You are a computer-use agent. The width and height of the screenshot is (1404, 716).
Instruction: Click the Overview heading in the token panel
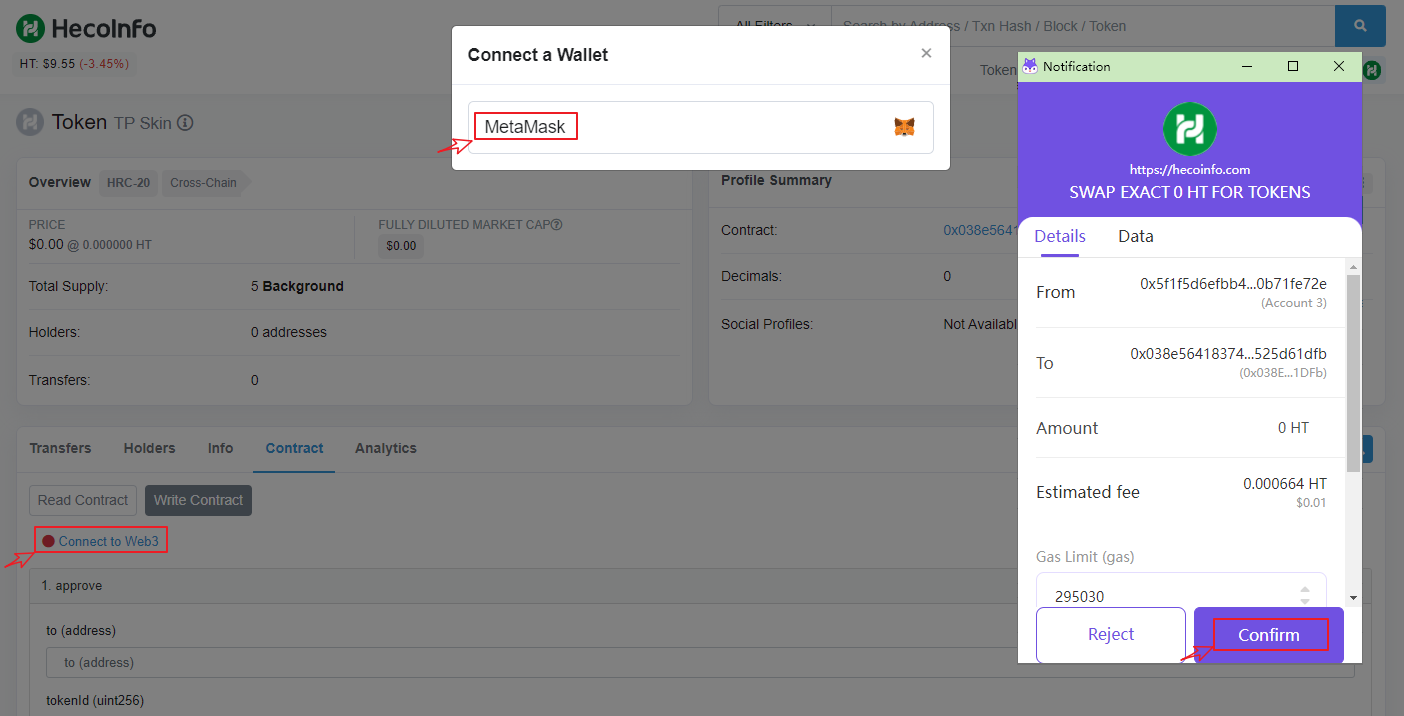tap(60, 182)
